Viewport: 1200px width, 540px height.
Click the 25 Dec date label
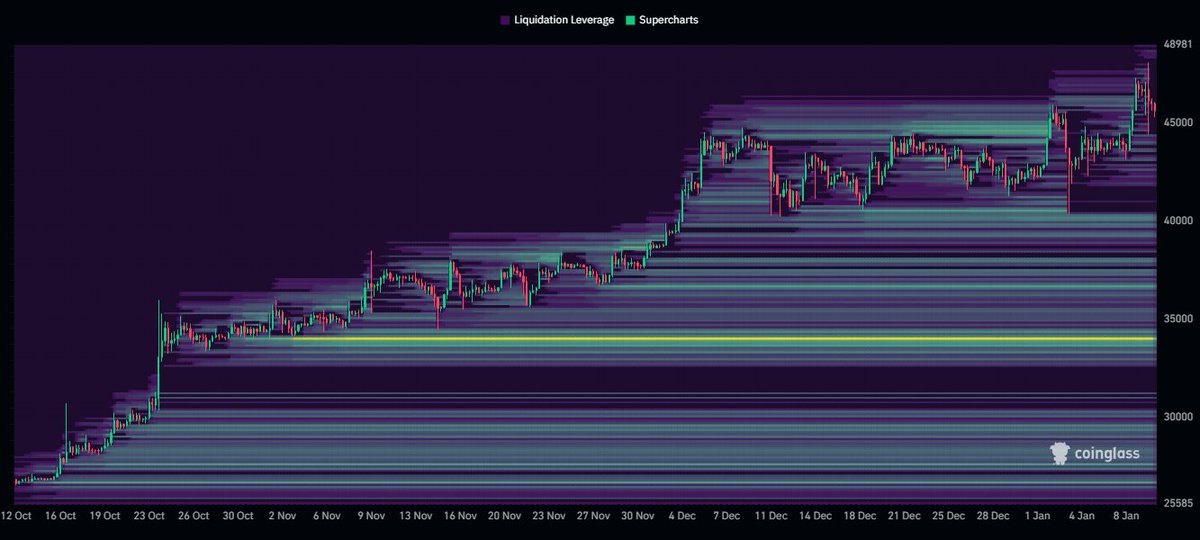949,517
